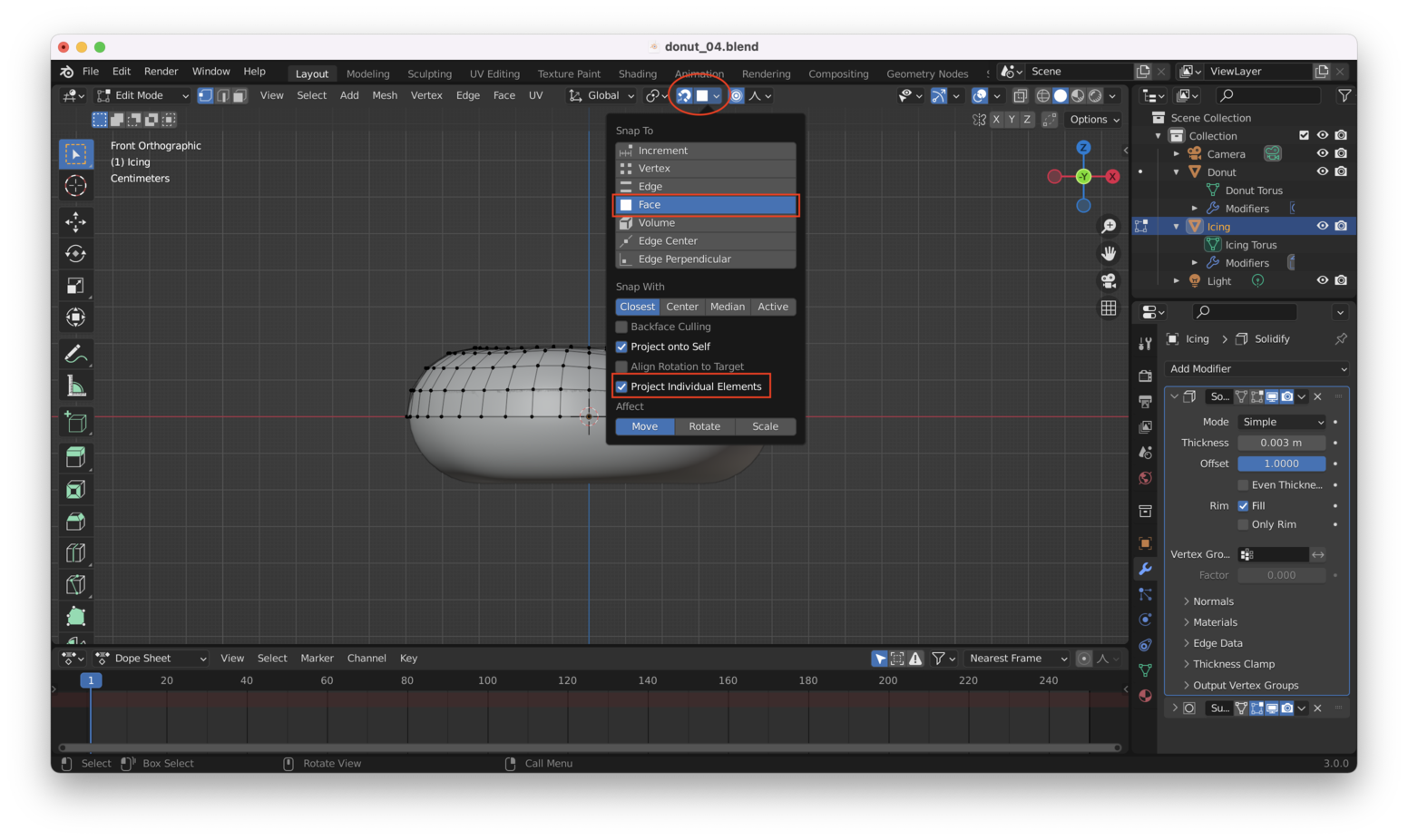Toggle camera view in viewport
This screenshot has height=840, width=1408.
coord(1109,281)
